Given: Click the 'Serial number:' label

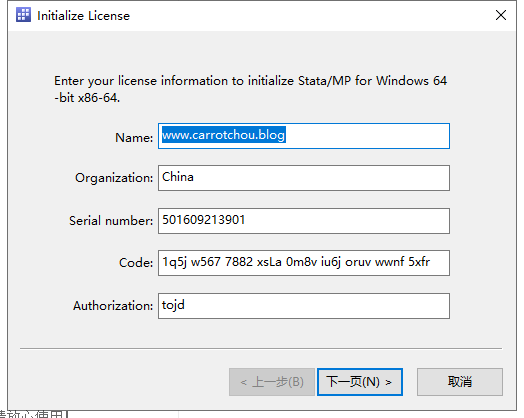Looking at the screenshot, I should click(111, 221).
